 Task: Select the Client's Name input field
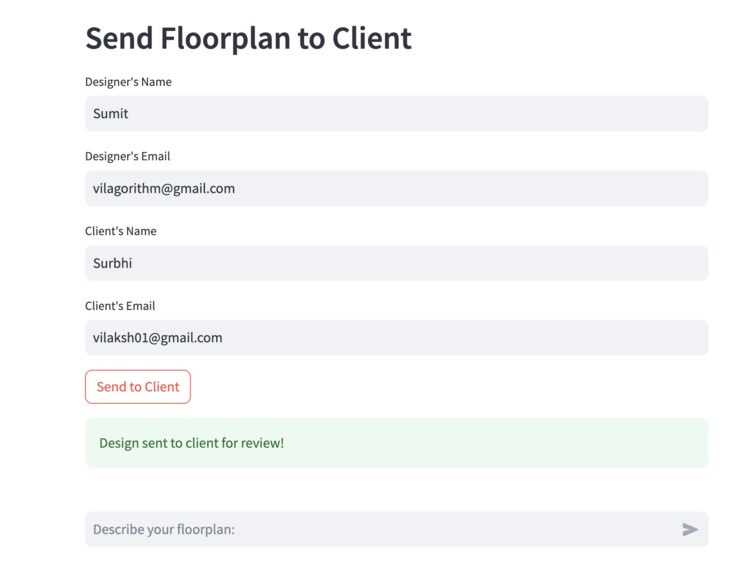click(x=396, y=264)
